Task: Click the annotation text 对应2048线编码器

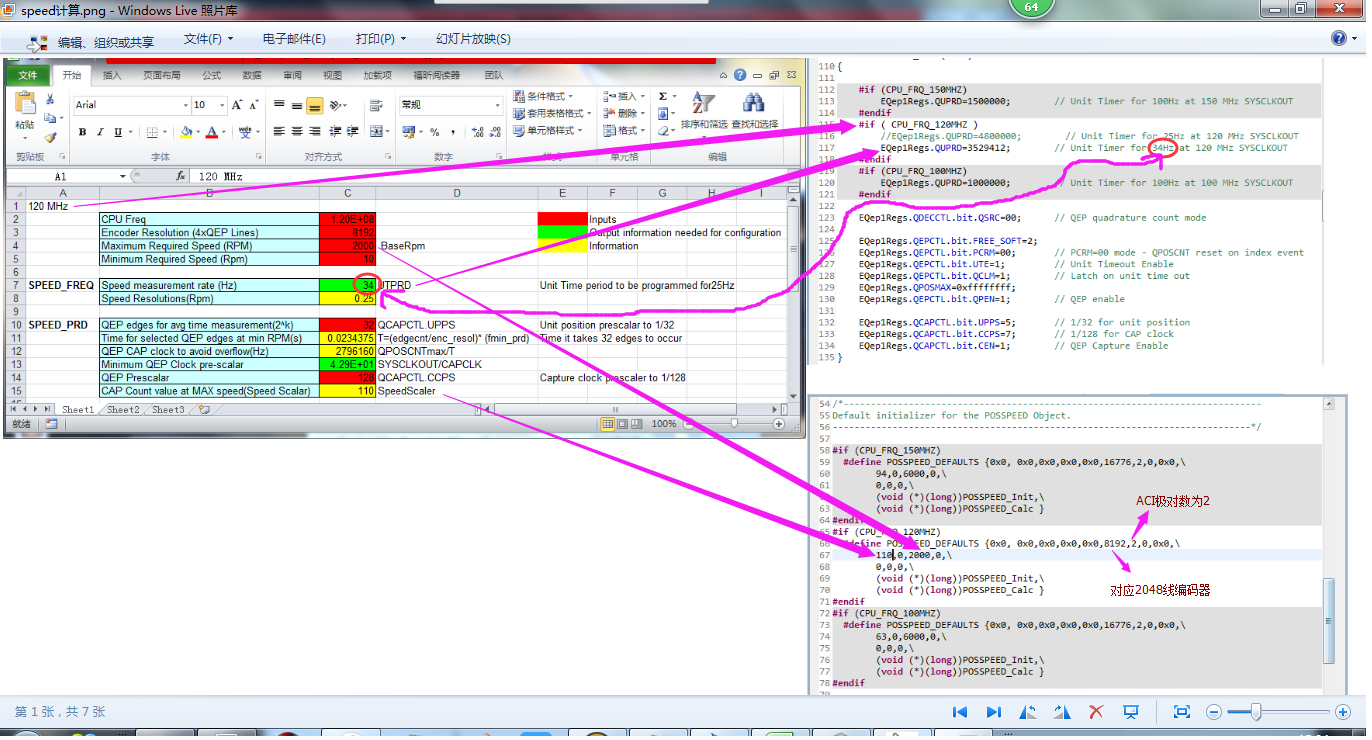Action: [1160, 590]
